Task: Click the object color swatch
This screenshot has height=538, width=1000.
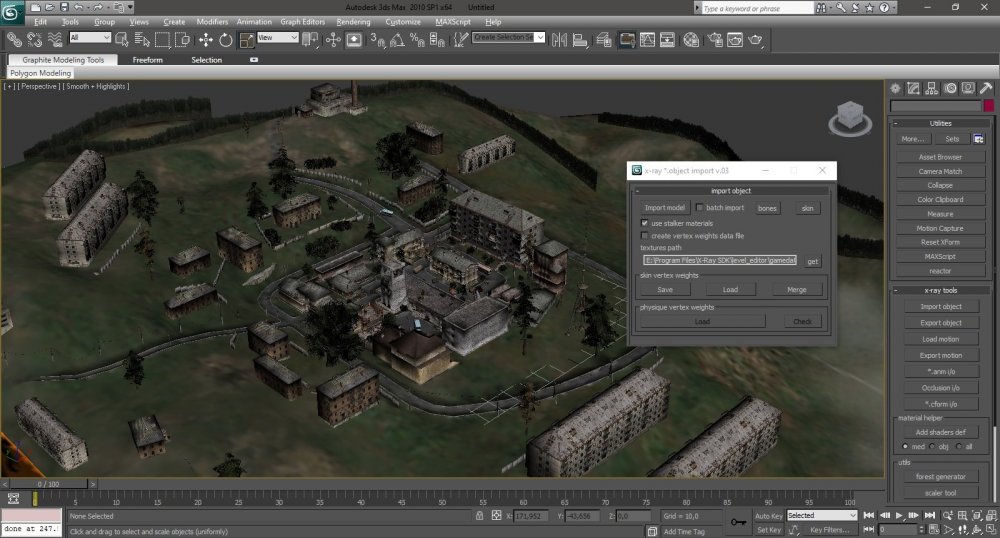Action: coord(988,106)
